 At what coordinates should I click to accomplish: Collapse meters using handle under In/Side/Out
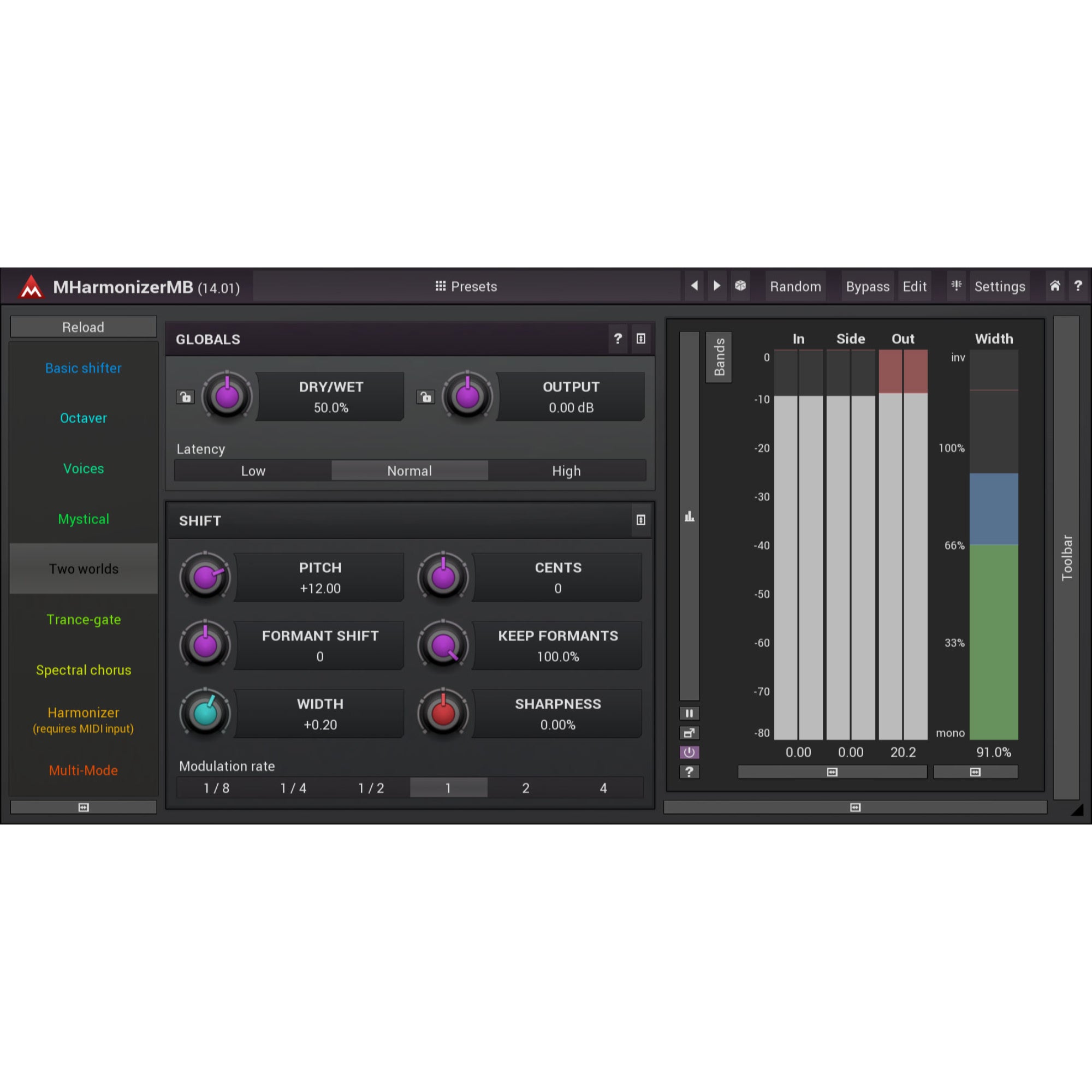[832, 772]
